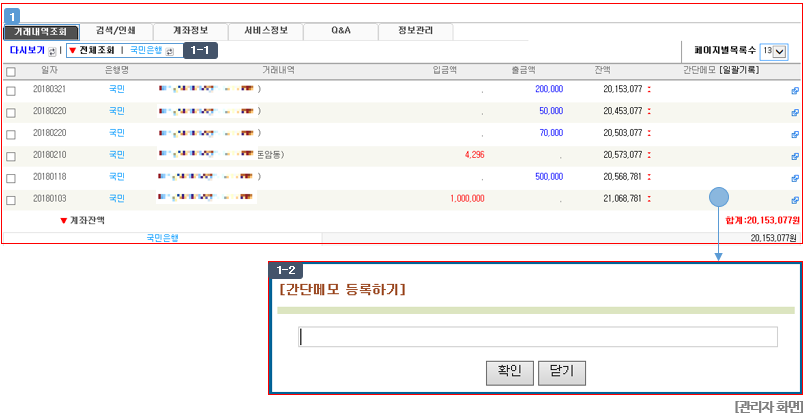Click refresh icon next to 국민은행 filter
The width and height of the screenshot is (806, 417).
(x=170, y=51)
